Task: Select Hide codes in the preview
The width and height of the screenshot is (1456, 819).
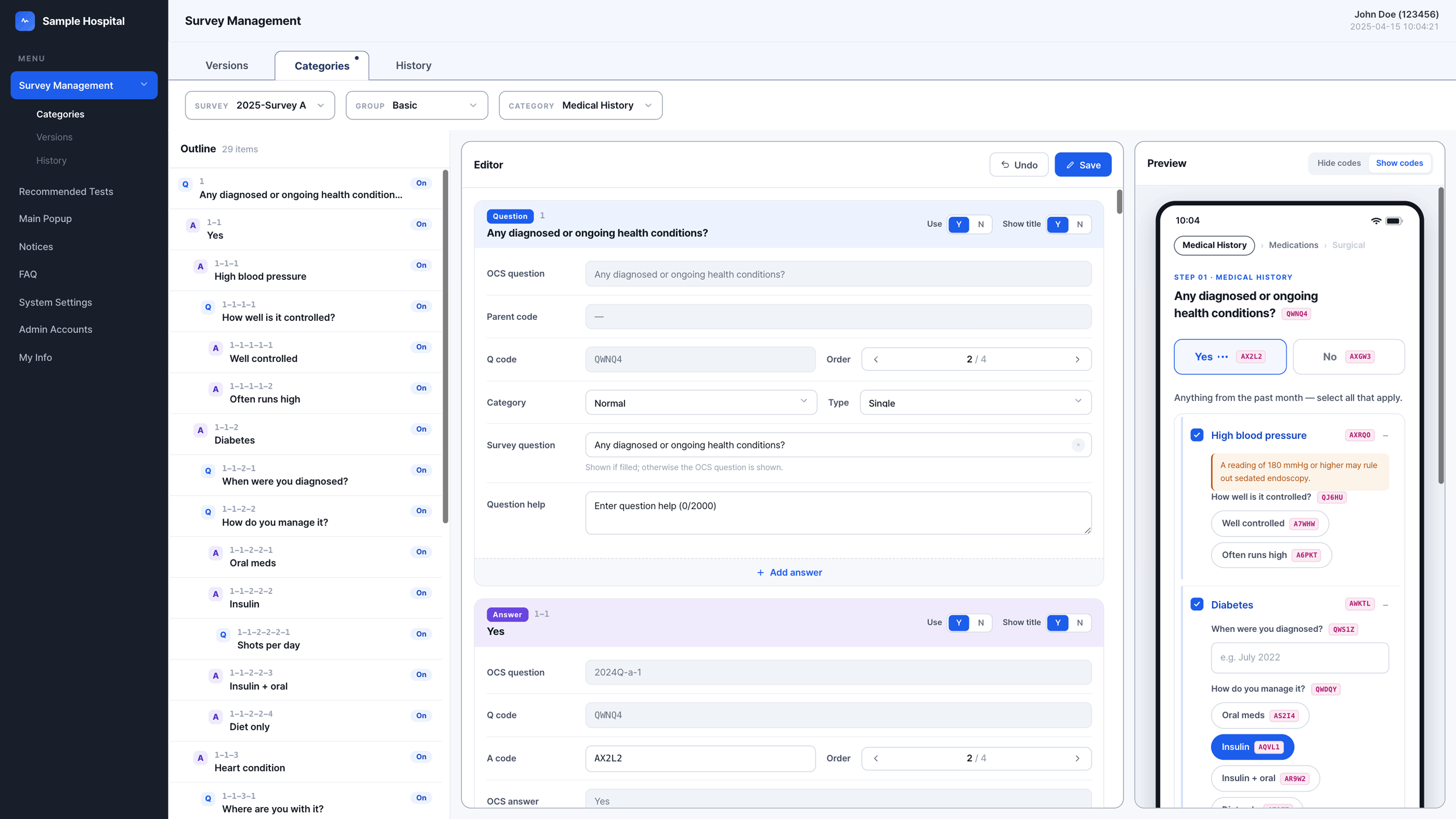Action: pyautogui.click(x=1339, y=163)
